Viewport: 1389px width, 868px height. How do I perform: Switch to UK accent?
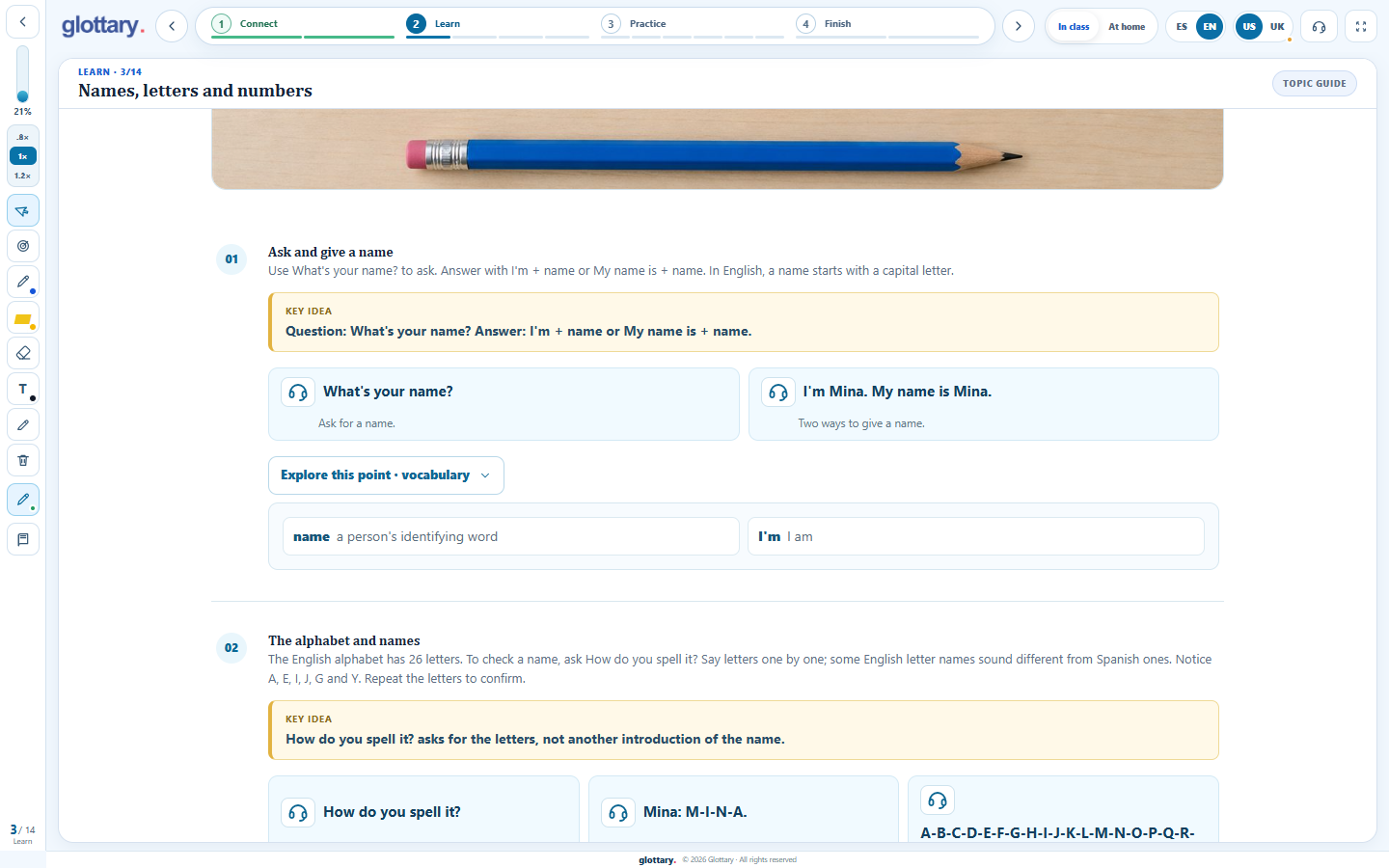tap(1277, 27)
